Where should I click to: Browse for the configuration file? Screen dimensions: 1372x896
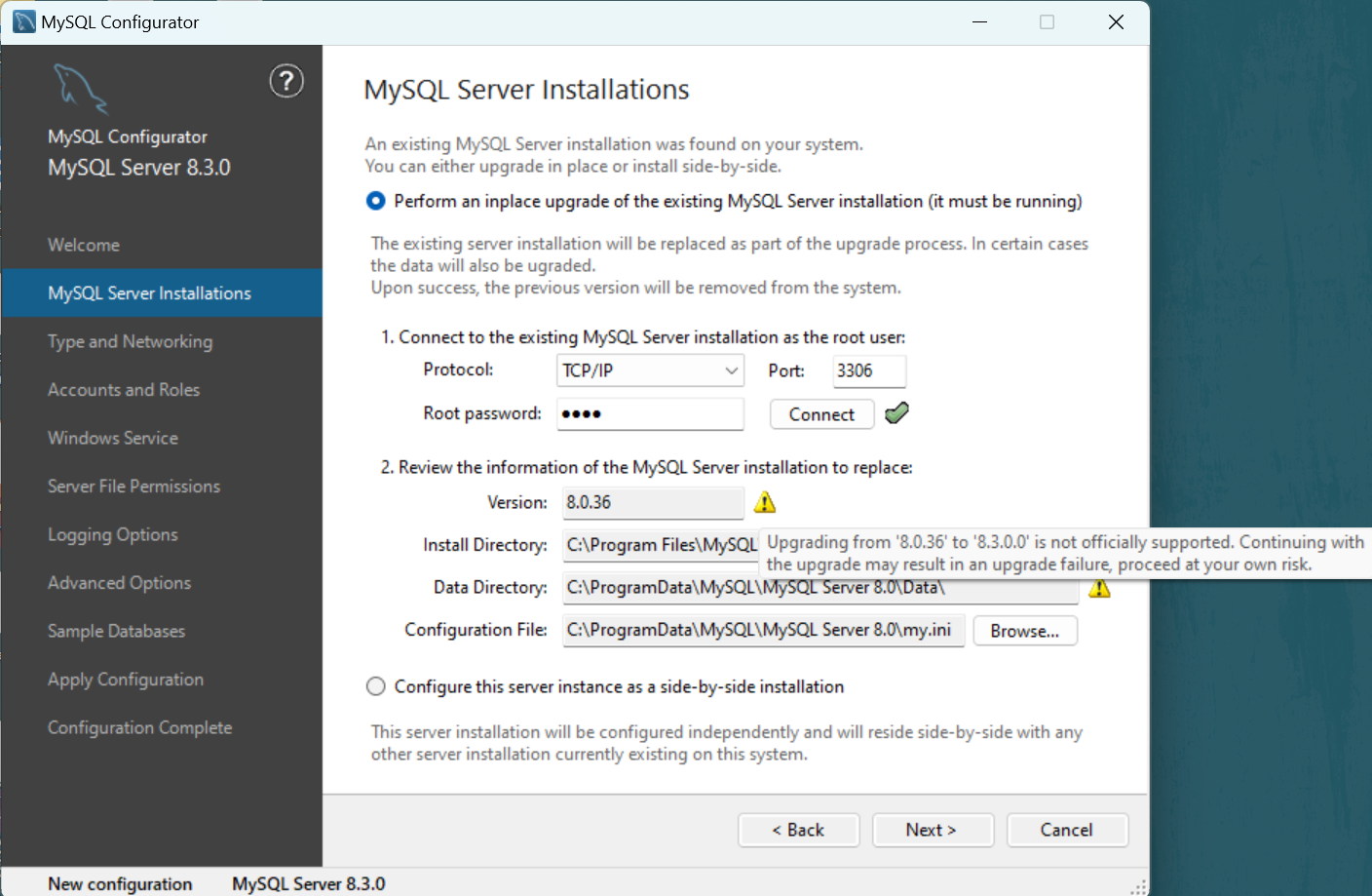point(1024,630)
